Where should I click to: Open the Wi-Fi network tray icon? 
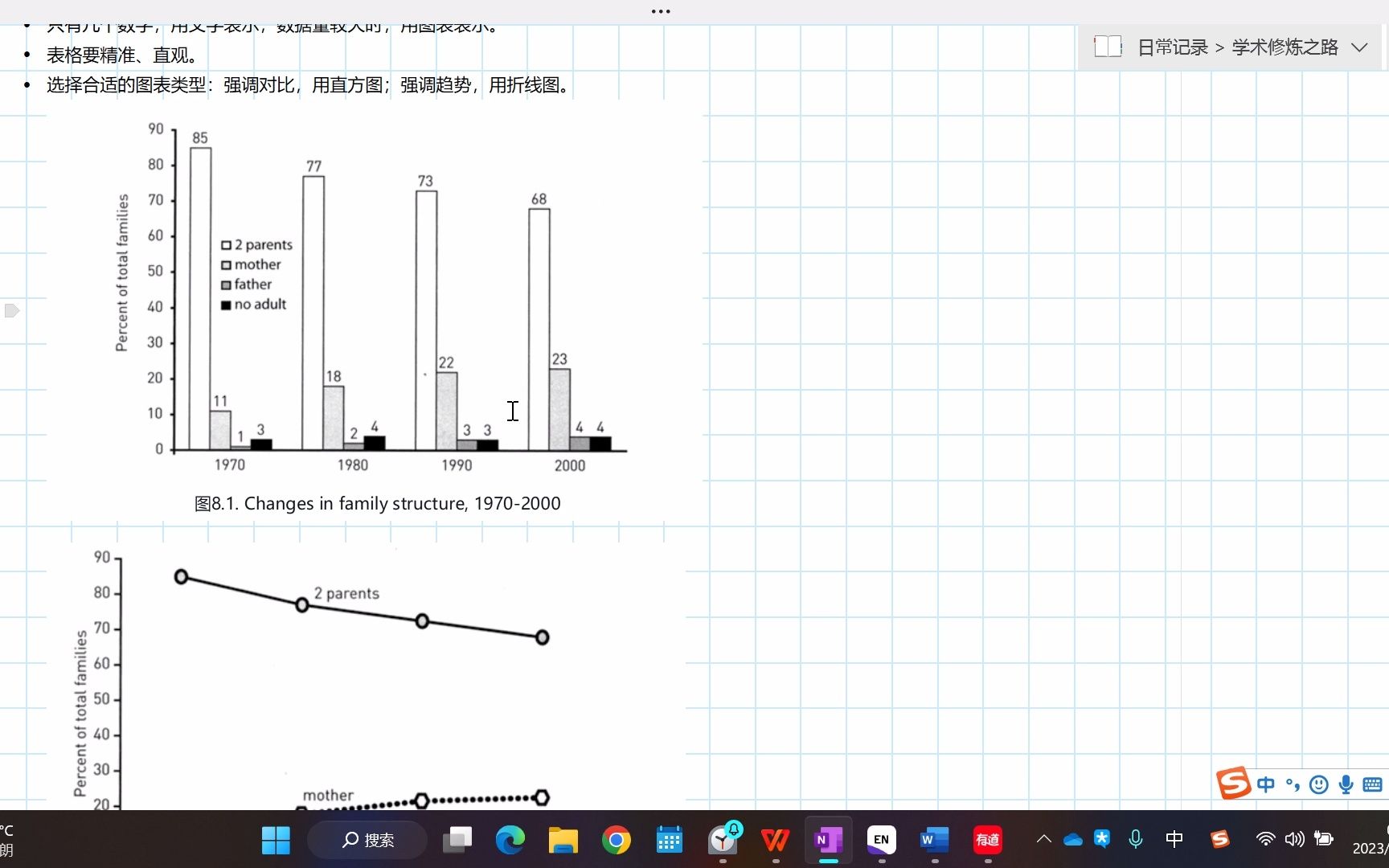click(x=1265, y=839)
